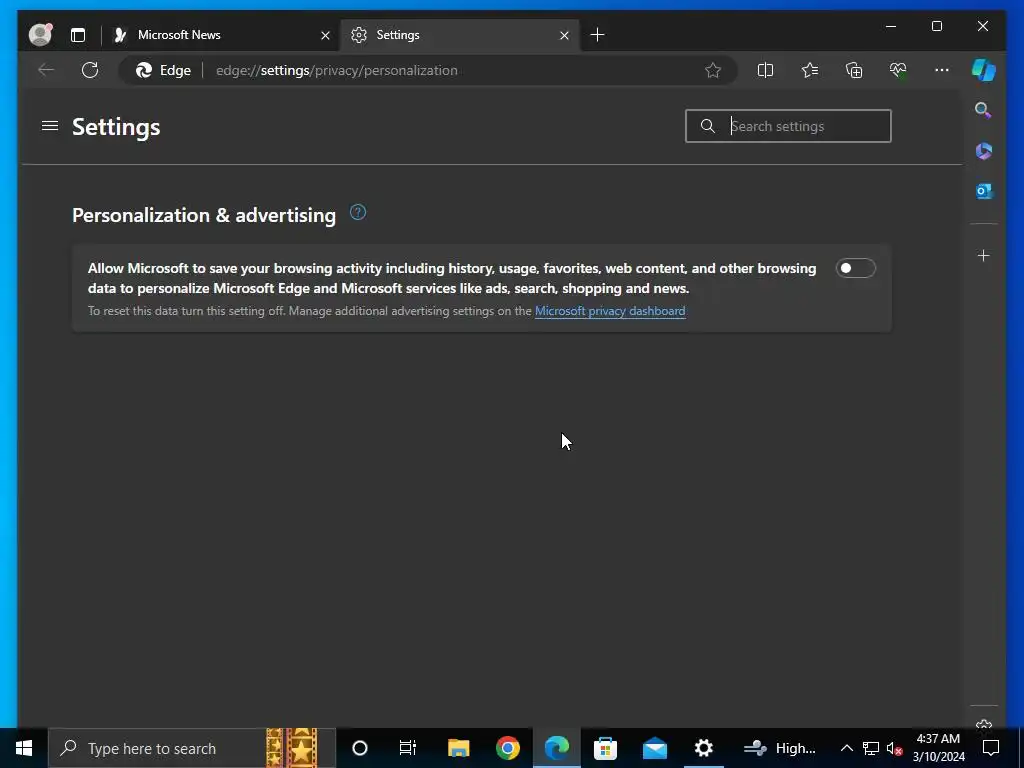Open the clock showing 4:37 AM
The width and height of the screenshot is (1024, 768).
tap(938, 748)
